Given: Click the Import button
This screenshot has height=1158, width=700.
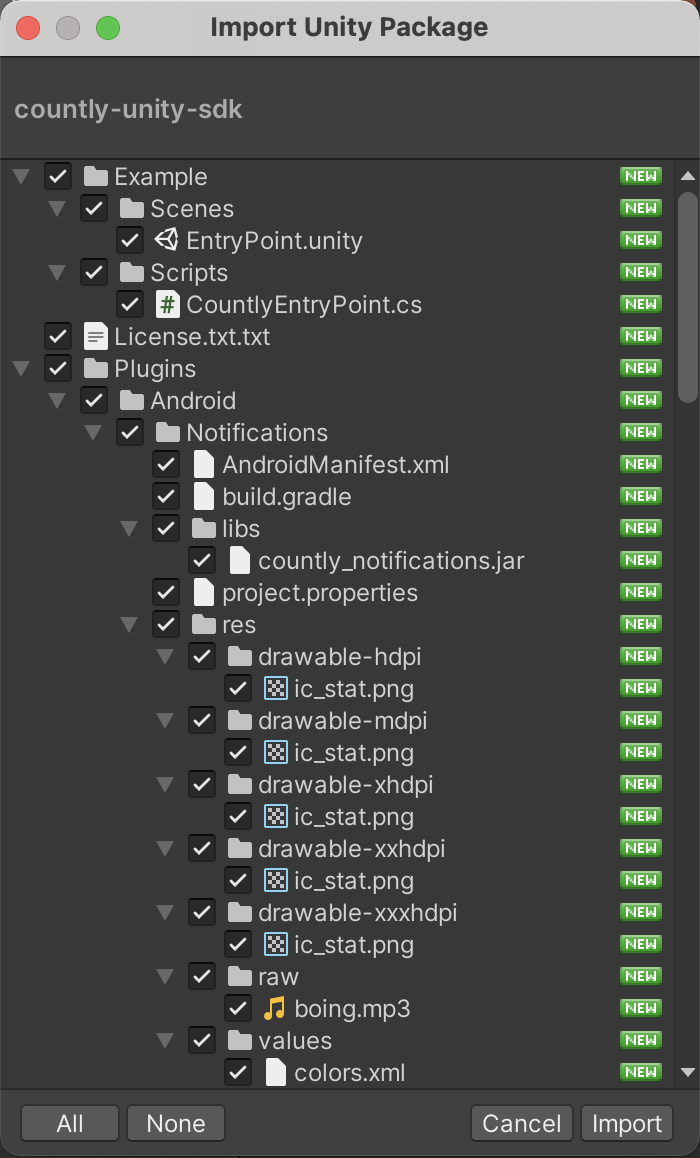Looking at the screenshot, I should pyautogui.click(x=626, y=1123).
